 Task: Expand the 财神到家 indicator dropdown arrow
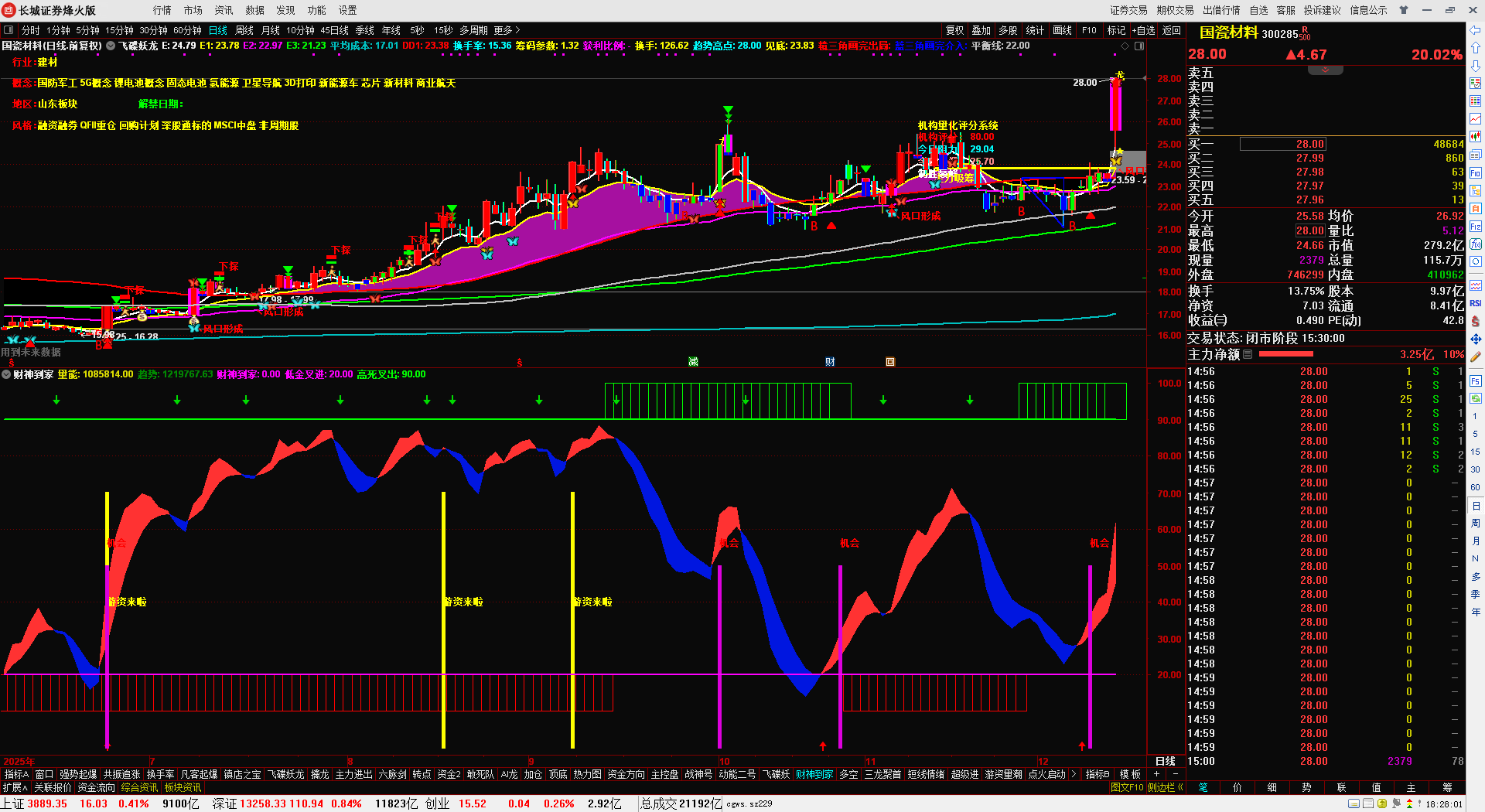(x=6, y=374)
